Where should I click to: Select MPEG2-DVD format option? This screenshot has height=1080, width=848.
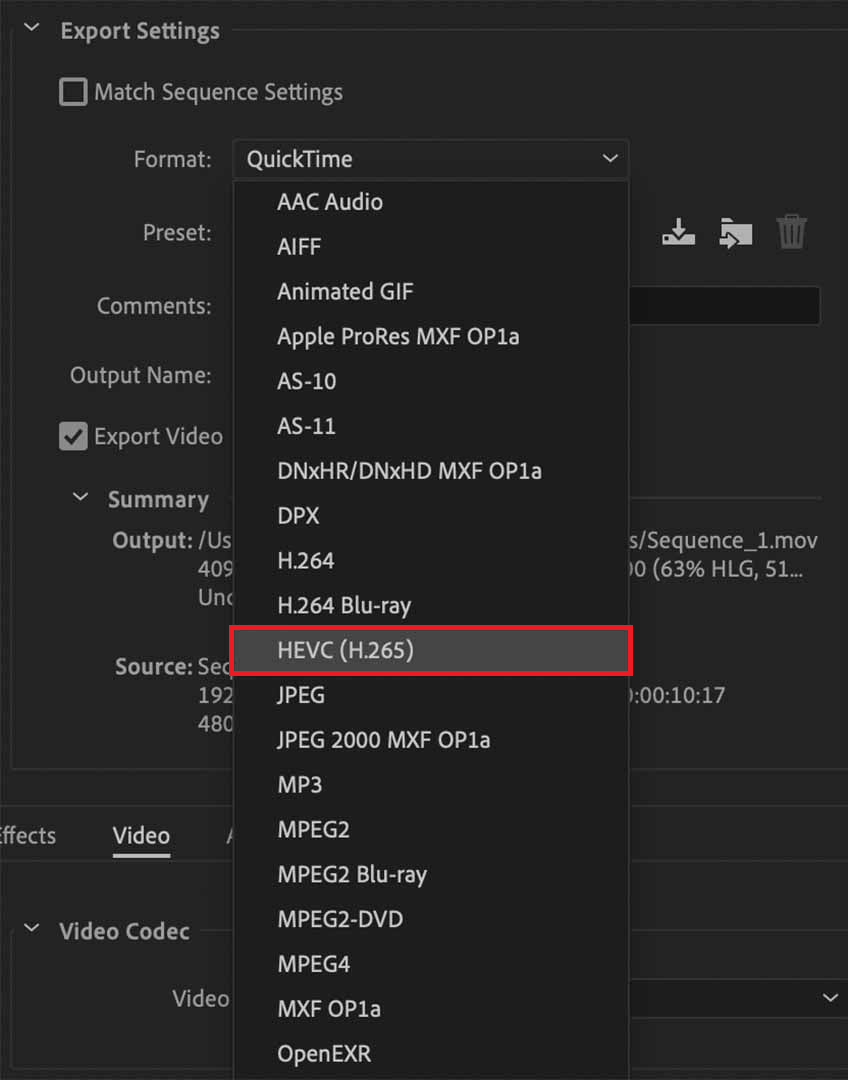[431, 919]
